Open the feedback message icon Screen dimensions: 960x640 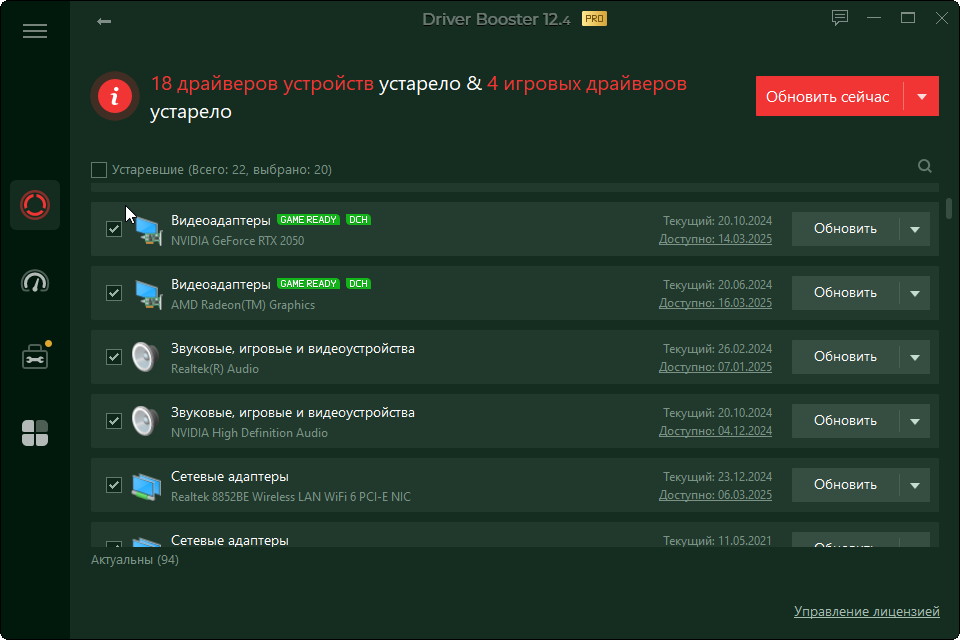click(x=840, y=18)
